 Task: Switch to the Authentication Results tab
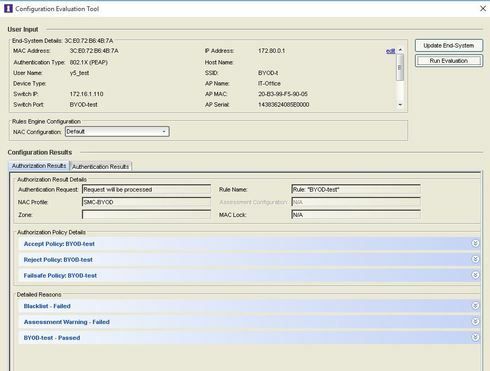[100, 166]
